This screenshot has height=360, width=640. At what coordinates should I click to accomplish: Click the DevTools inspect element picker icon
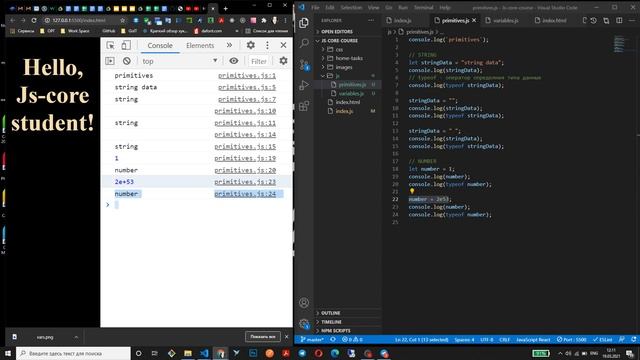tap(110, 45)
